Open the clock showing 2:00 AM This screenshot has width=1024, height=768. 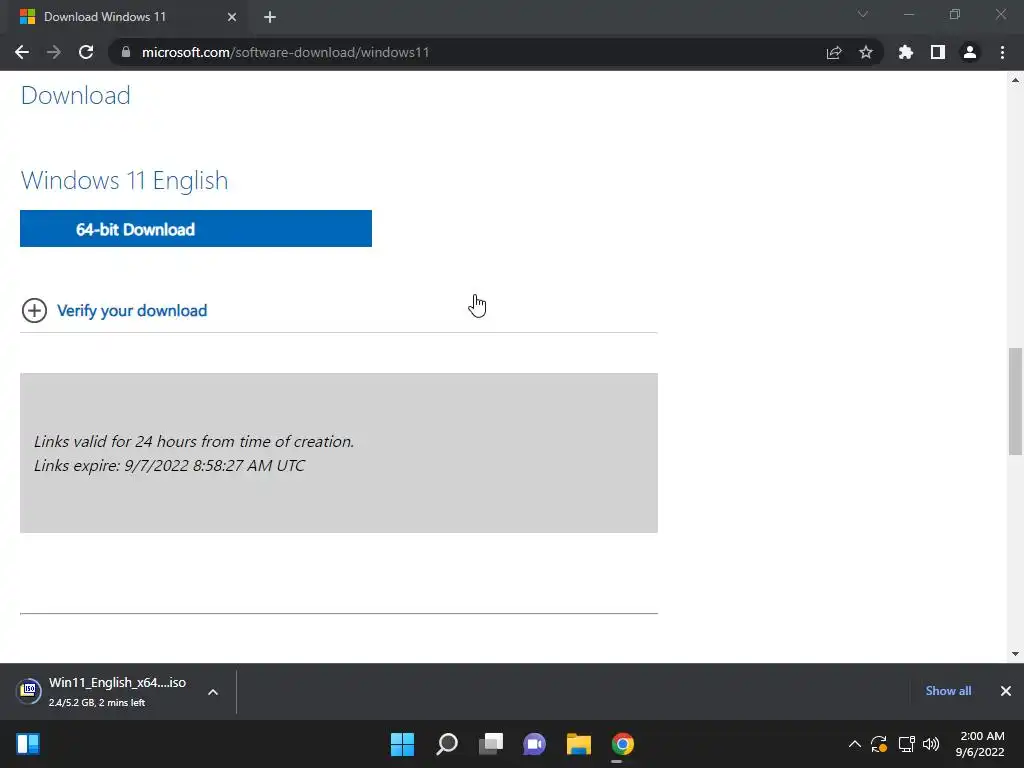pos(980,744)
